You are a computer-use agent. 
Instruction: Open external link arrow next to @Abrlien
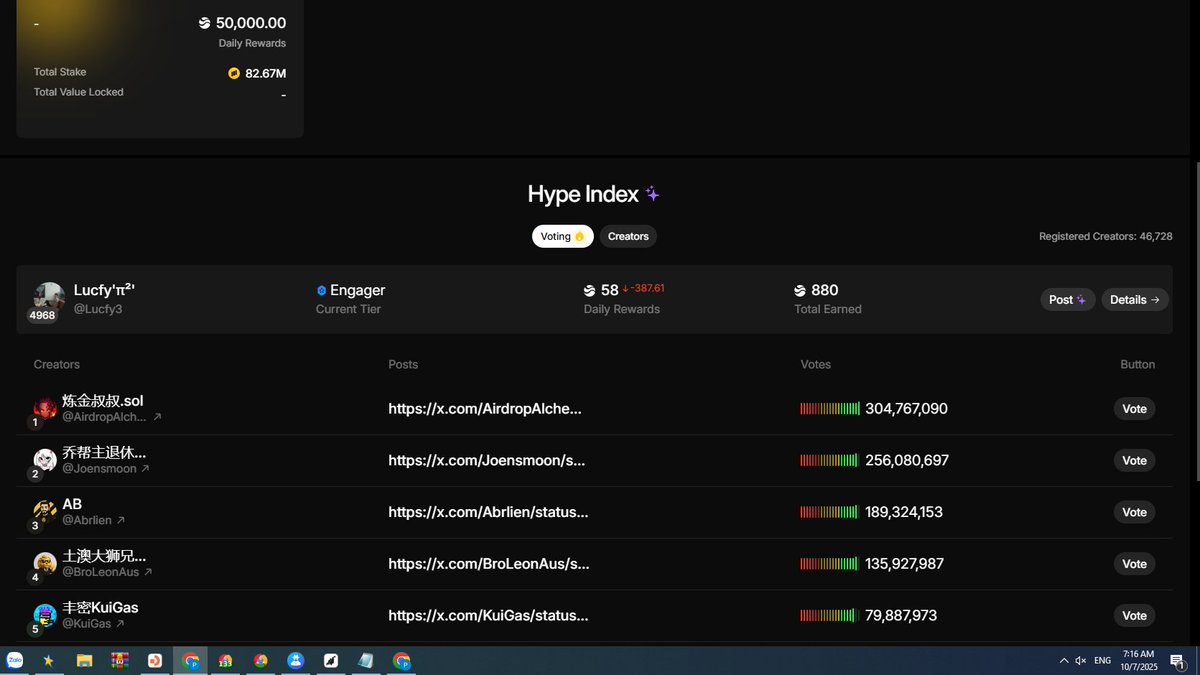click(121, 520)
